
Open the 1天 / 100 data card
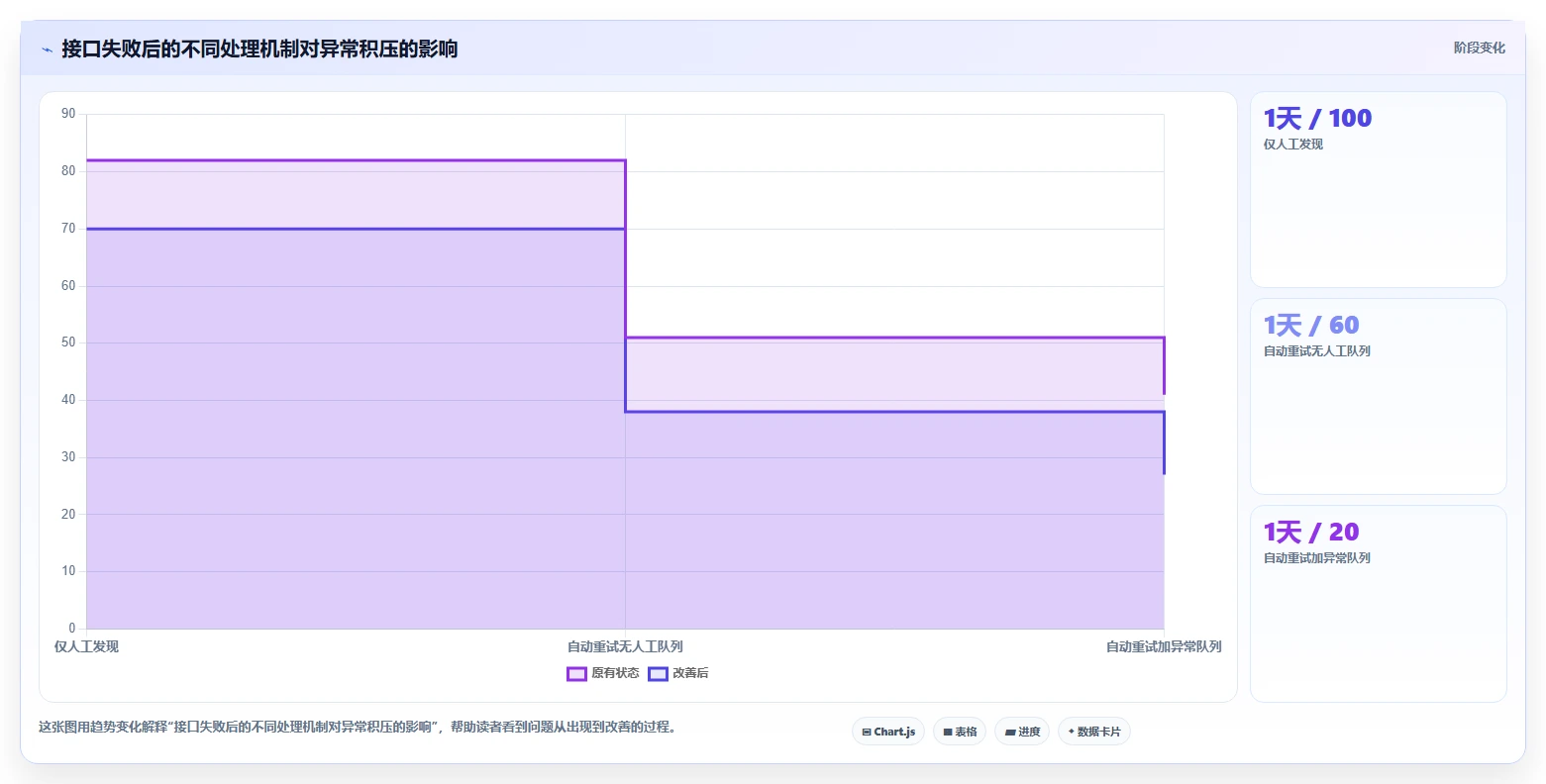coord(1378,190)
